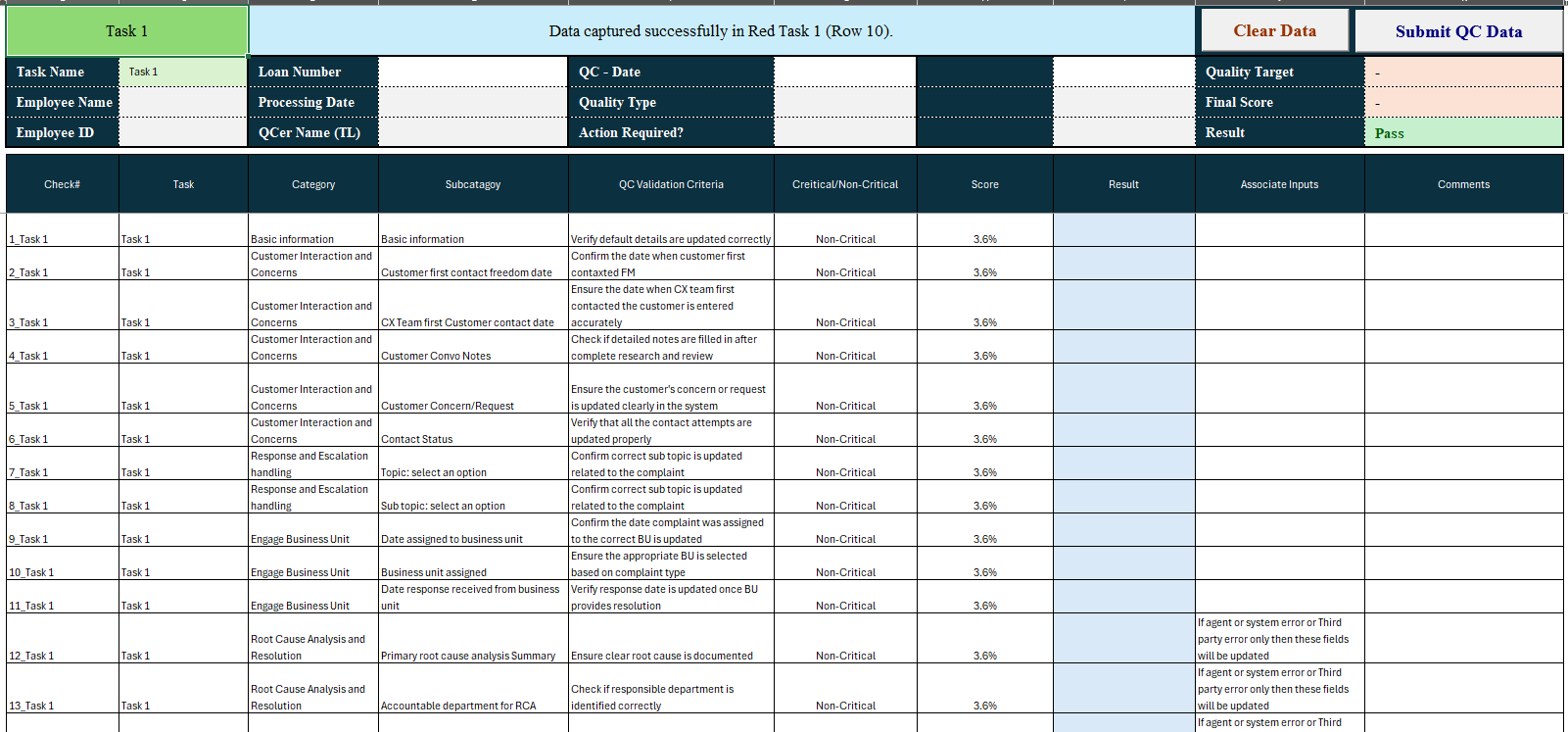The height and width of the screenshot is (732, 1568).
Task: Click the Result cell in row 10_Task 1
Action: [x=1123, y=563]
